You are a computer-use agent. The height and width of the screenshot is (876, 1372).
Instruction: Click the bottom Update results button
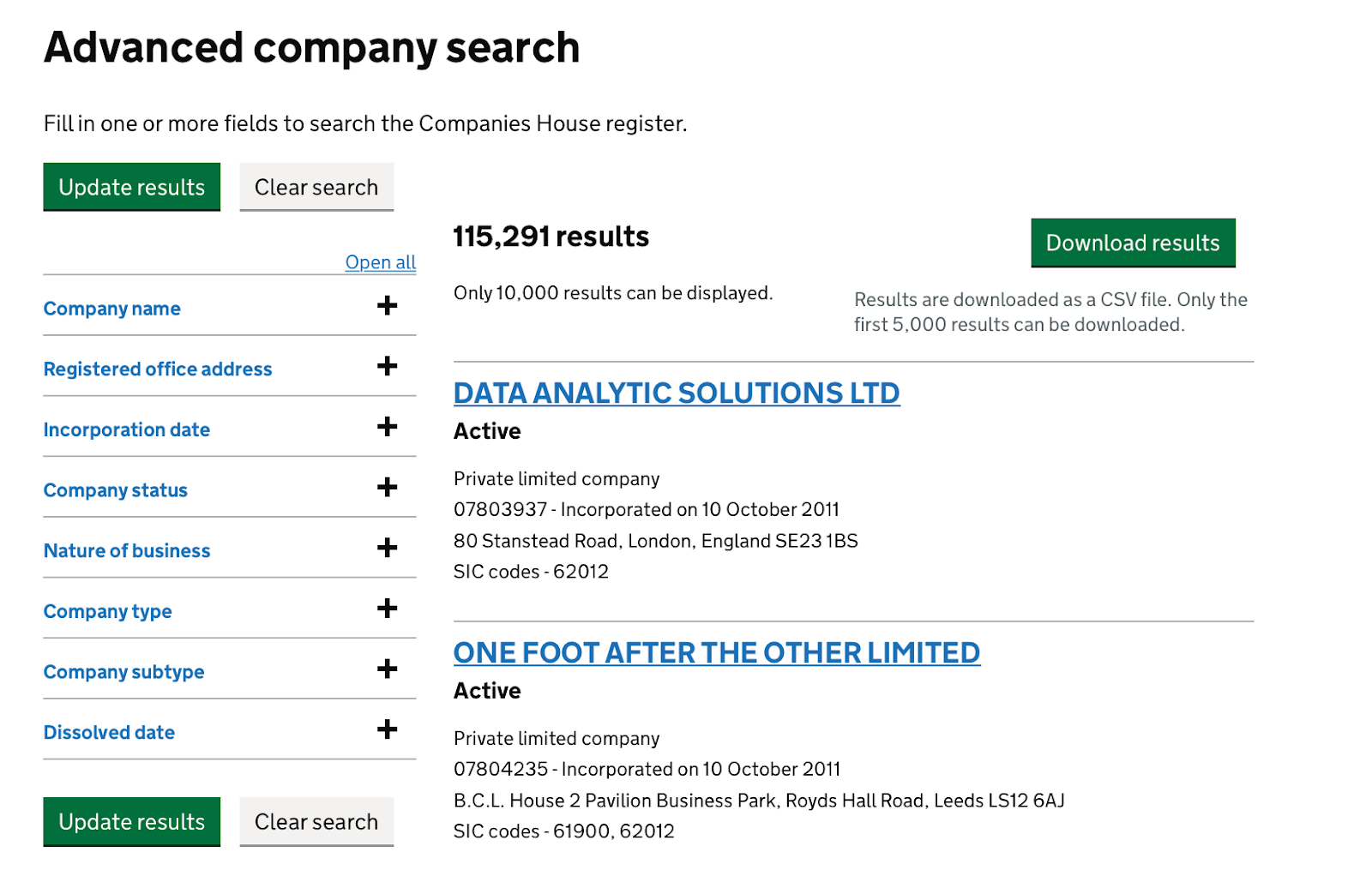(132, 821)
